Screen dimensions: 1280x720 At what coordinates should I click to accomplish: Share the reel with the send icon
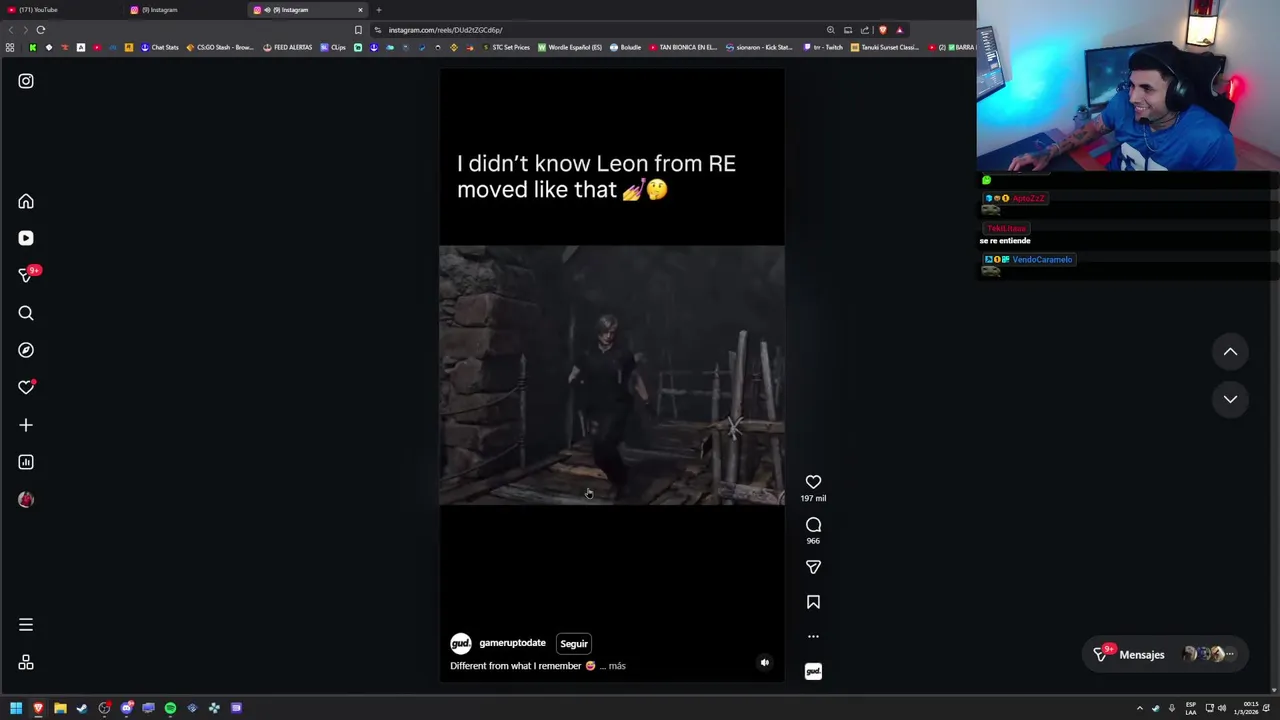click(813, 567)
